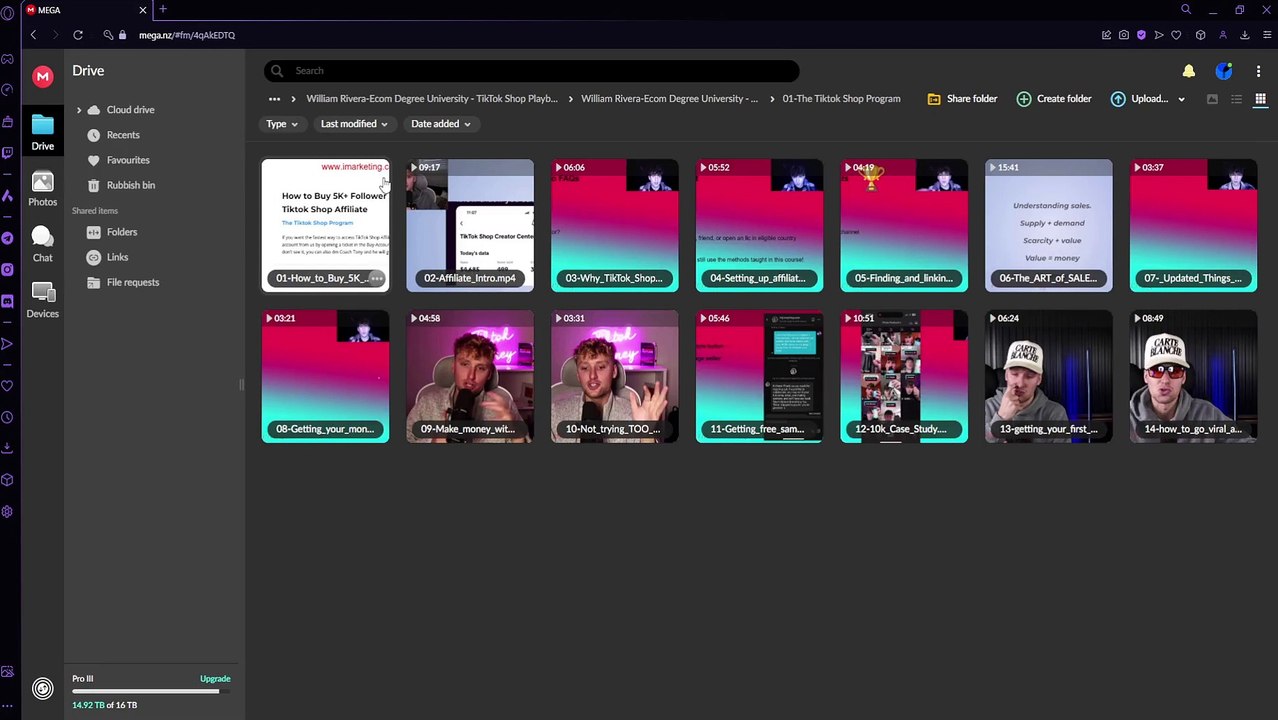Open Instagram in the browser sidebar
Image resolution: width=1278 pixels, height=720 pixels.
(x=7, y=269)
